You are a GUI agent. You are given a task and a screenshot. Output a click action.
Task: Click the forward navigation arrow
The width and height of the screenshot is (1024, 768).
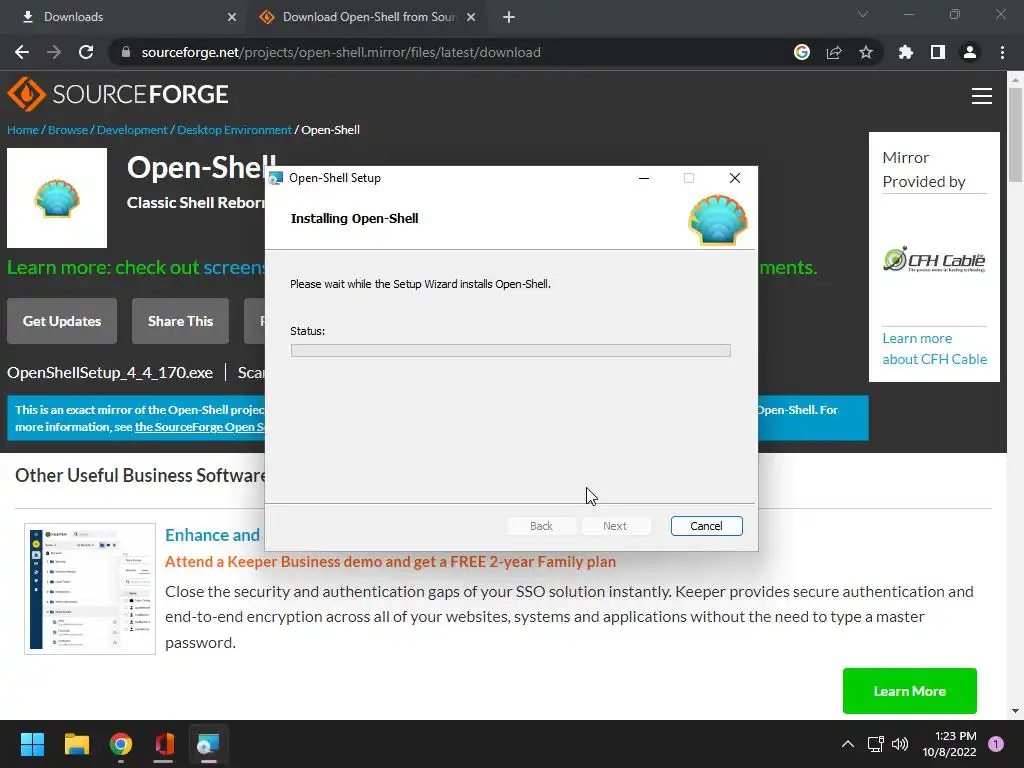click(54, 52)
